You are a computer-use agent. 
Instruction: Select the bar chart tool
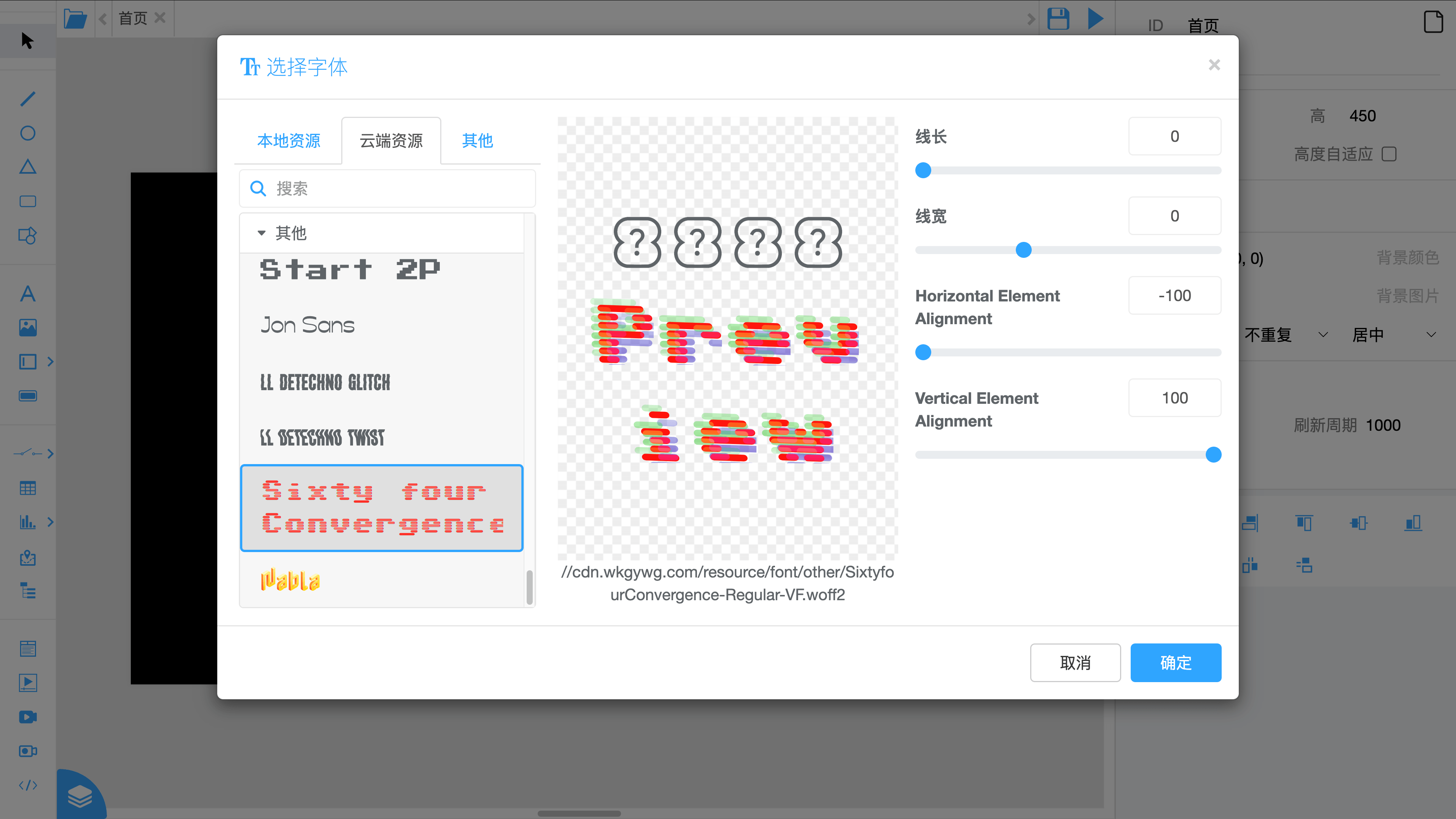pos(28,522)
